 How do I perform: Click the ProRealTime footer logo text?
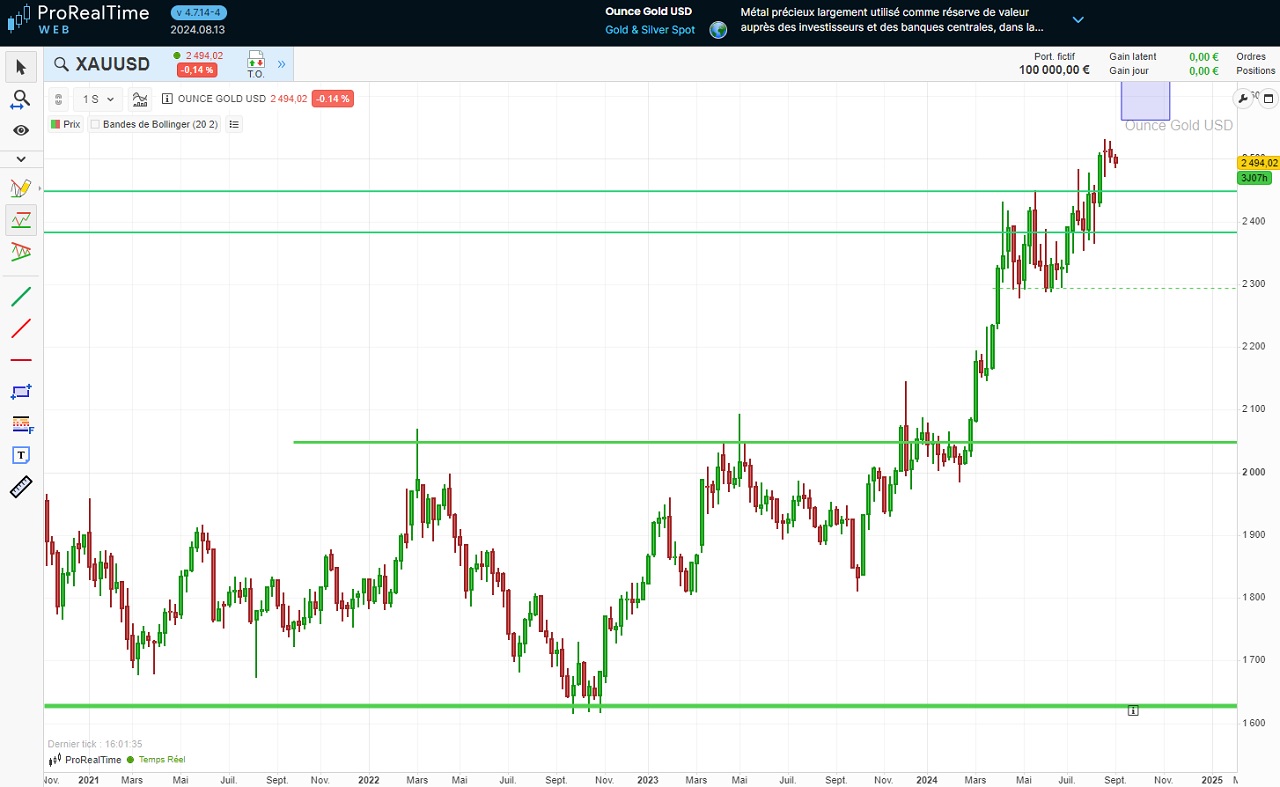[x=92, y=759]
